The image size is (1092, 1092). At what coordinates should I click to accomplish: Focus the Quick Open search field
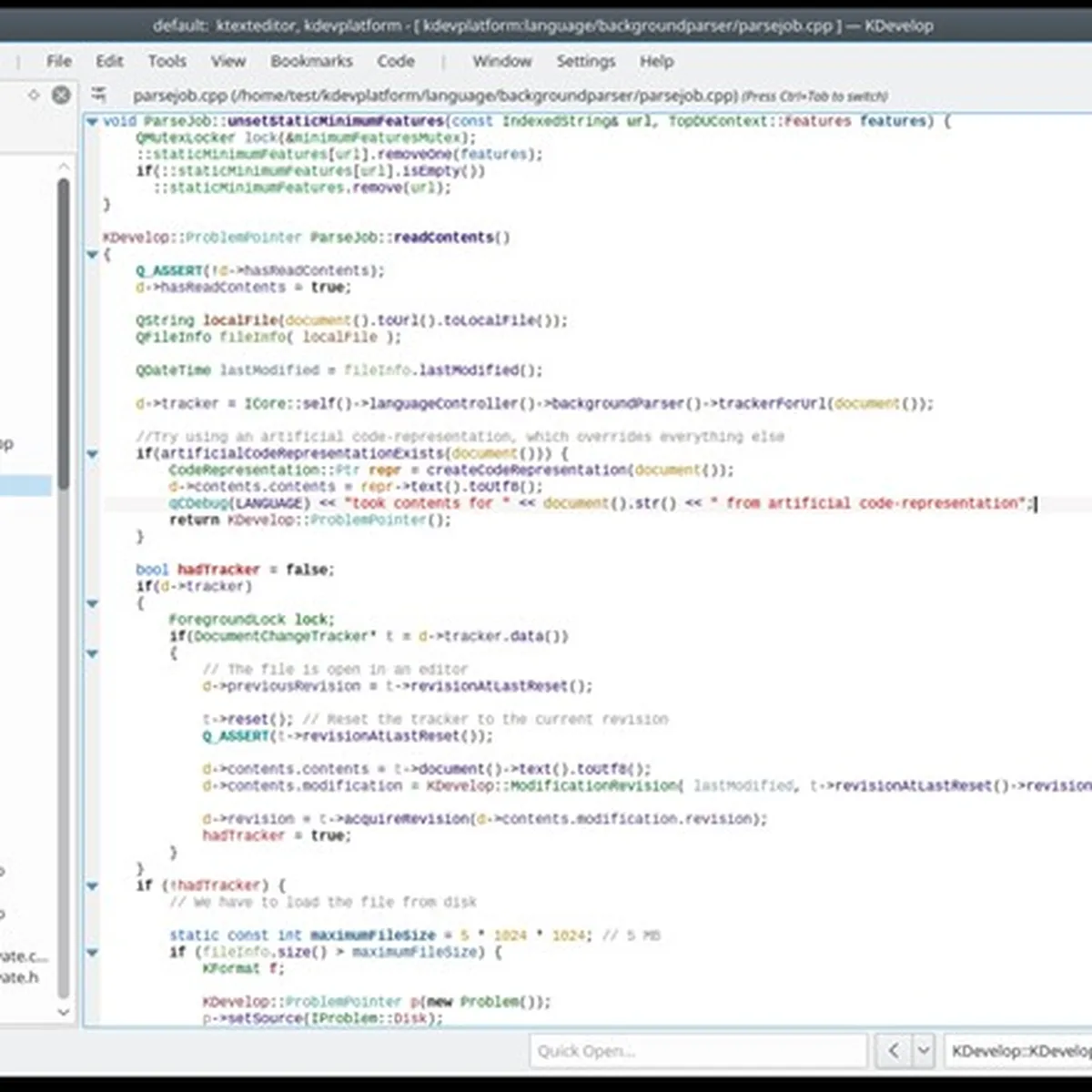click(x=698, y=1051)
